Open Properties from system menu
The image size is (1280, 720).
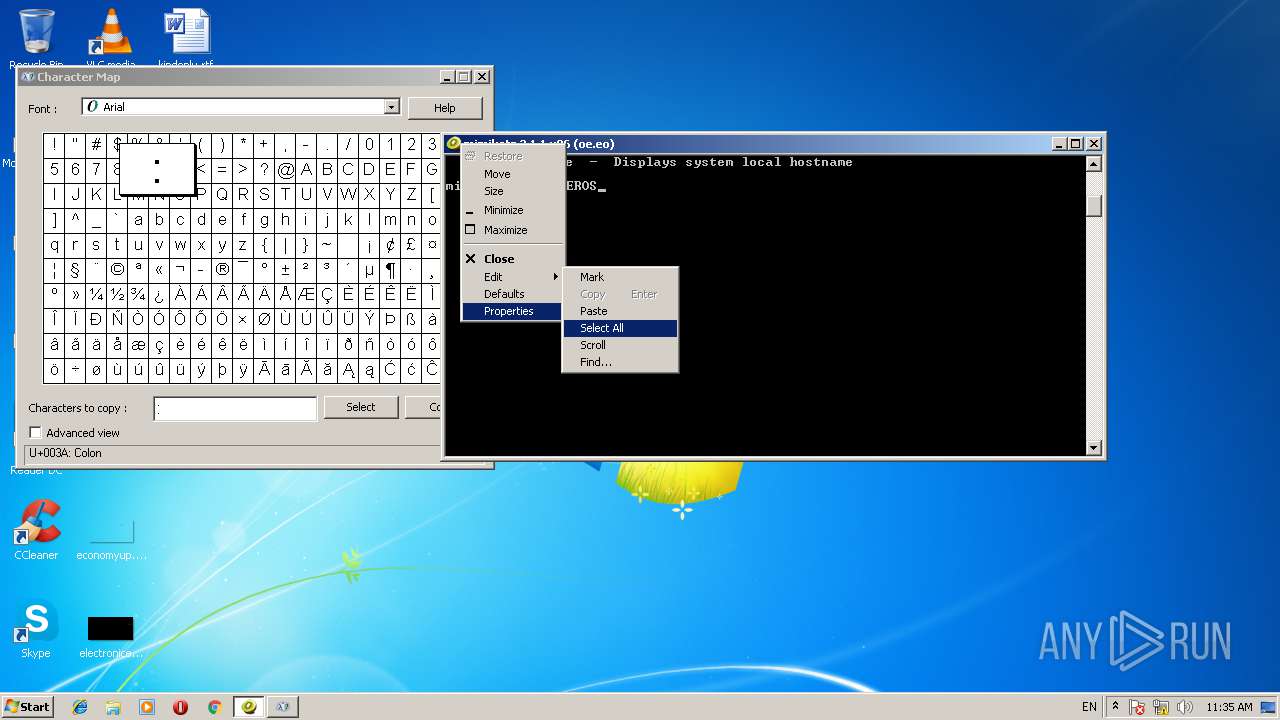click(x=512, y=311)
